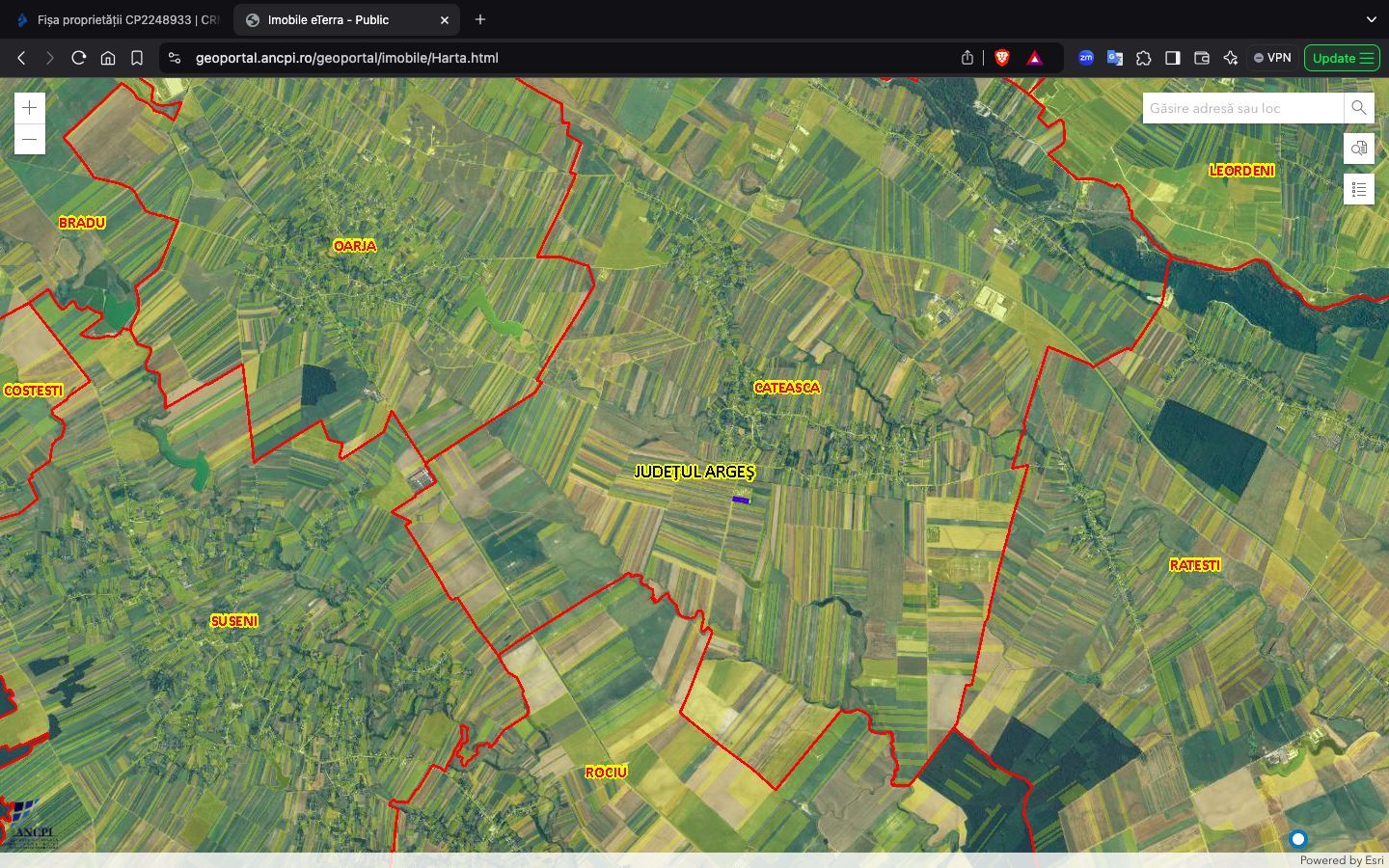Open the extensions puzzle menu
This screenshot has width=1389, height=868.
pyautogui.click(x=1143, y=58)
